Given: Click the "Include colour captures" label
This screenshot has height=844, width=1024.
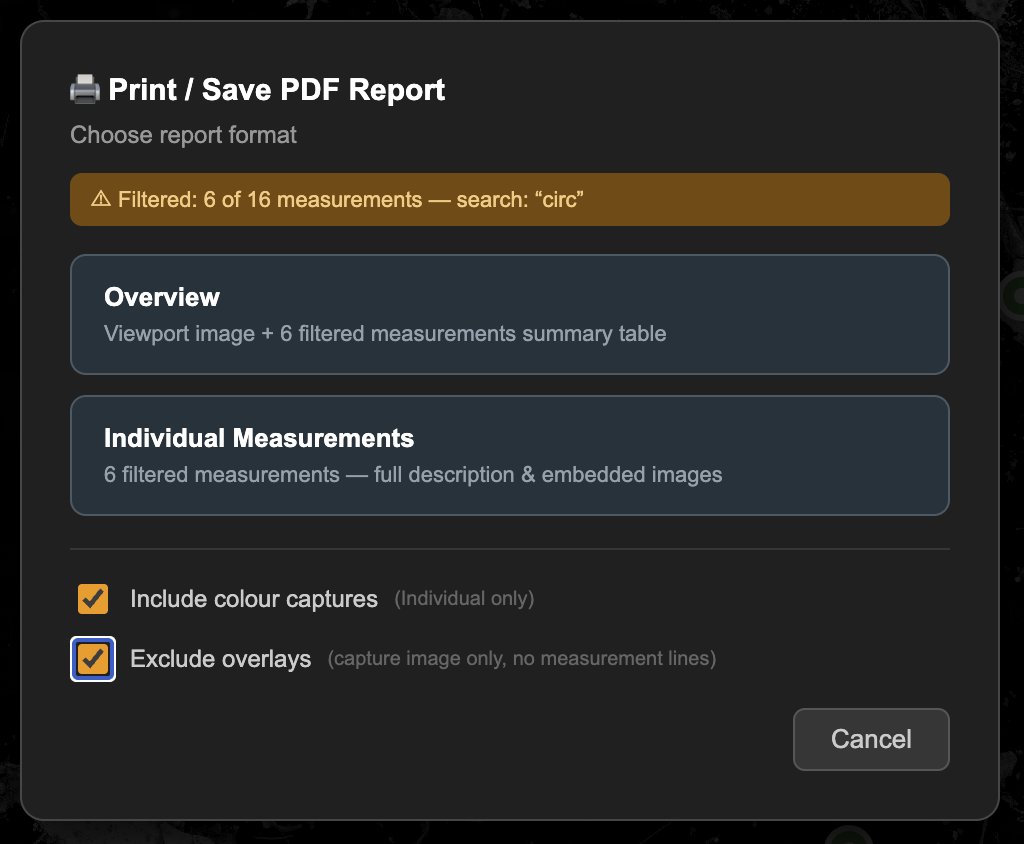Looking at the screenshot, I should pyautogui.click(x=254, y=599).
